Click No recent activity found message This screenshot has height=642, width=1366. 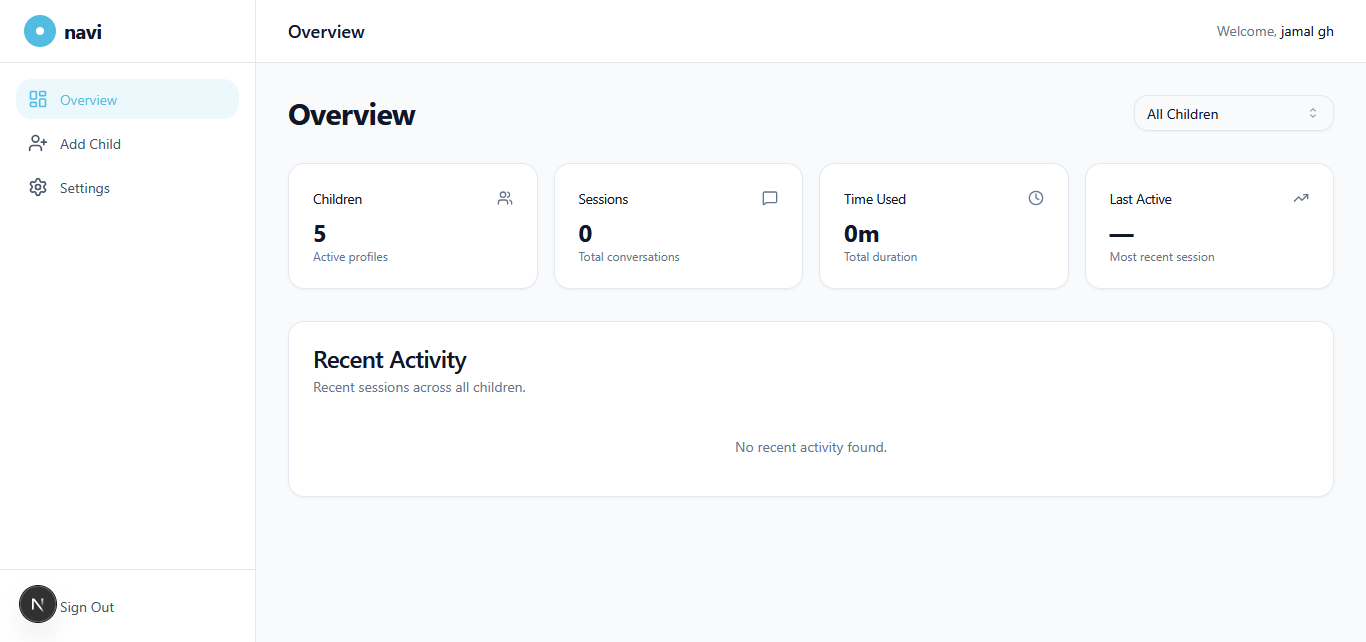click(811, 447)
